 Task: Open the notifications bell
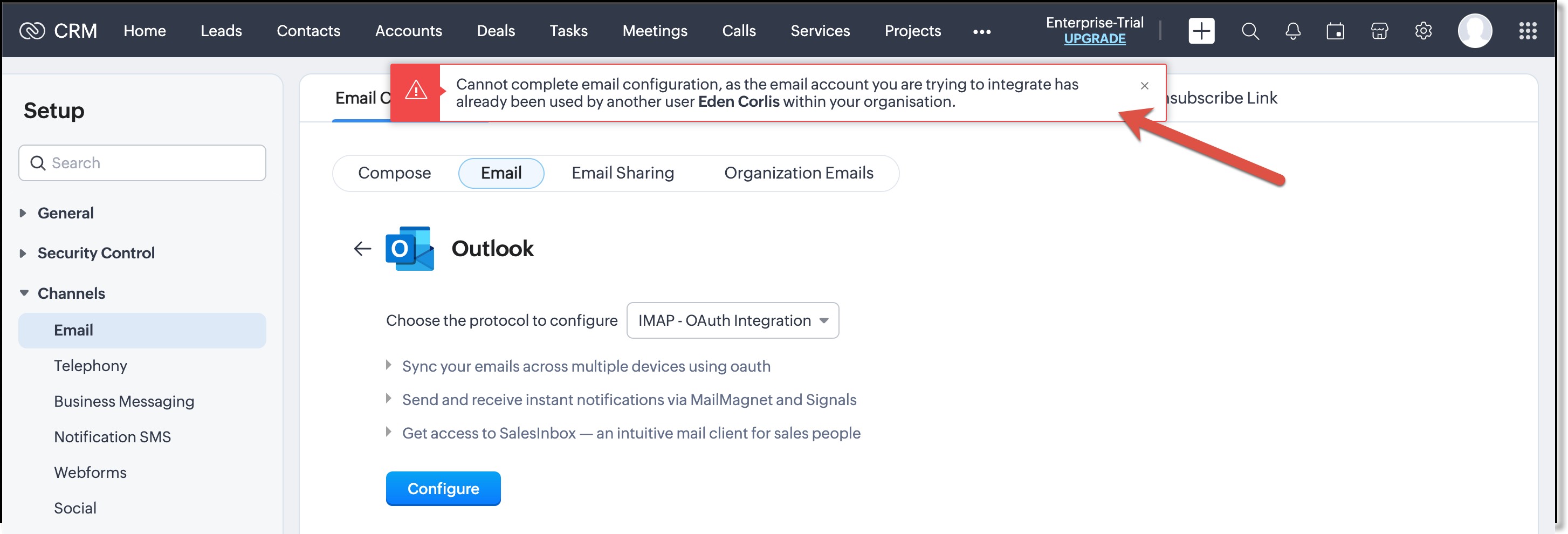1292,30
